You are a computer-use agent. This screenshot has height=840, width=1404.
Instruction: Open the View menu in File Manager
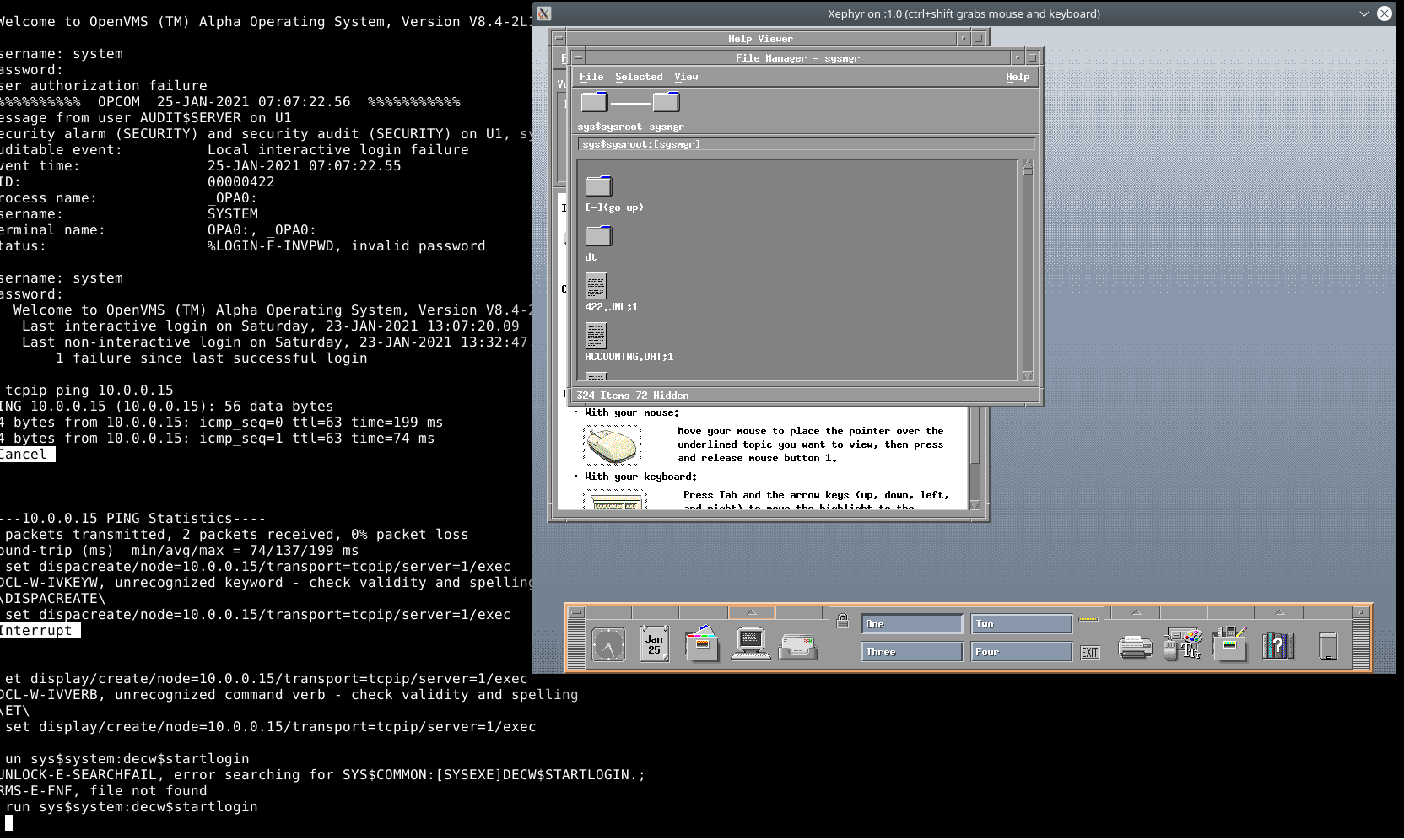pos(686,77)
